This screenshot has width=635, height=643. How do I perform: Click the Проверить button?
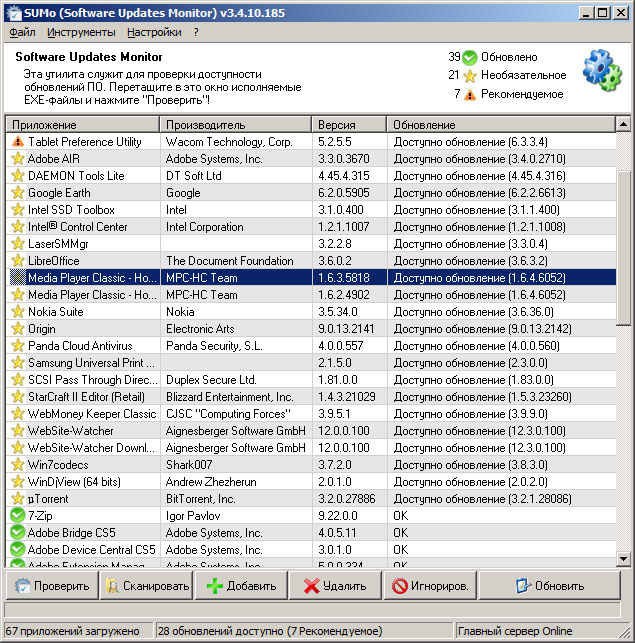pyautogui.click(x=52, y=586)
